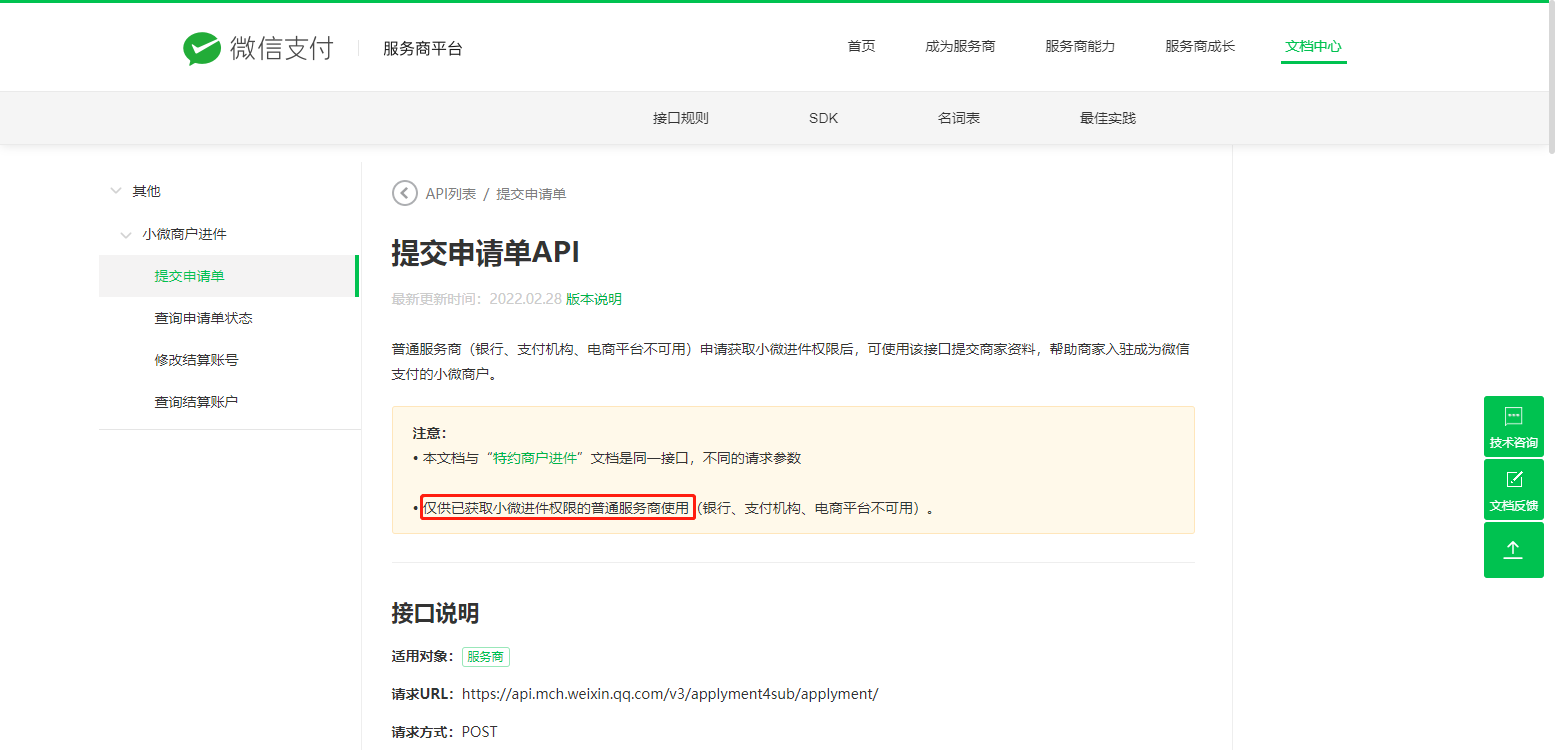Click the 最新更新时间 date text

click(x=476, y=299)
